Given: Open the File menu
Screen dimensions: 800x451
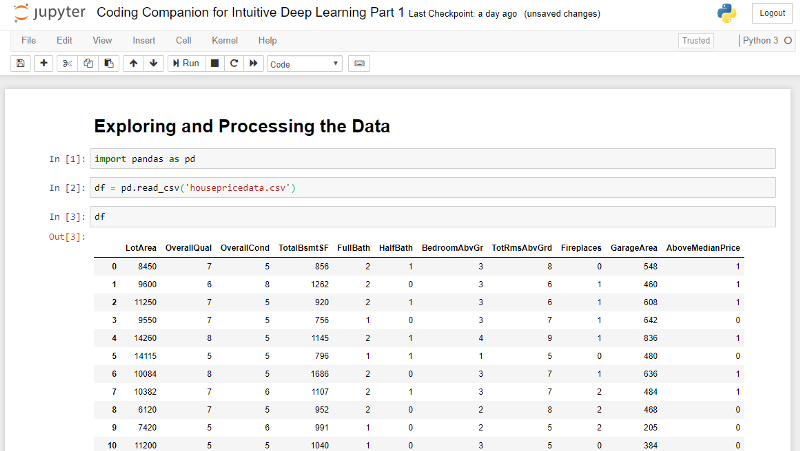Looking at the screenshot, I should pyautogui.click(x=28, y=40).
